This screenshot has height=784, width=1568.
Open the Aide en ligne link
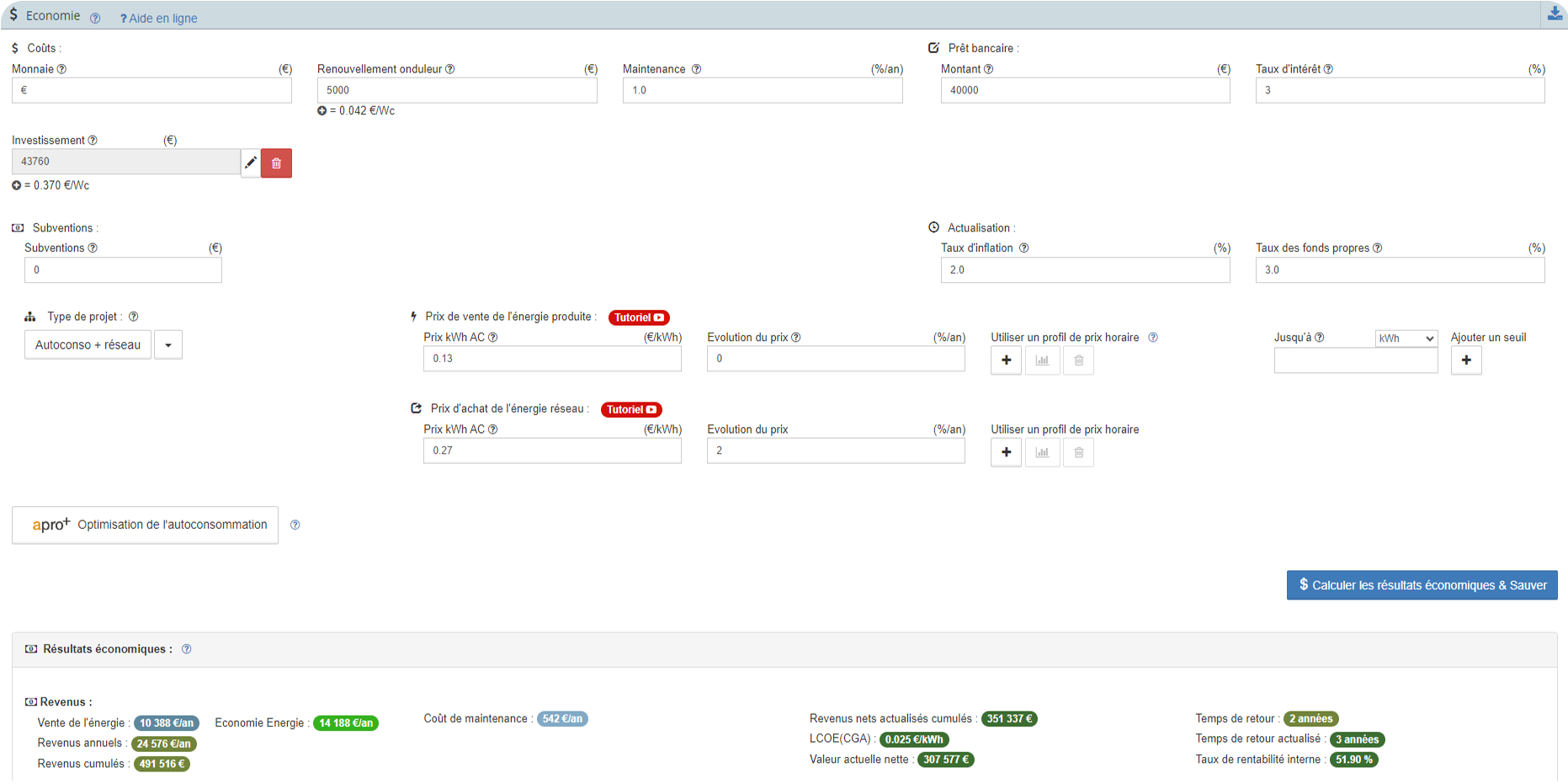pyautogui.click(x=158, y=18)
